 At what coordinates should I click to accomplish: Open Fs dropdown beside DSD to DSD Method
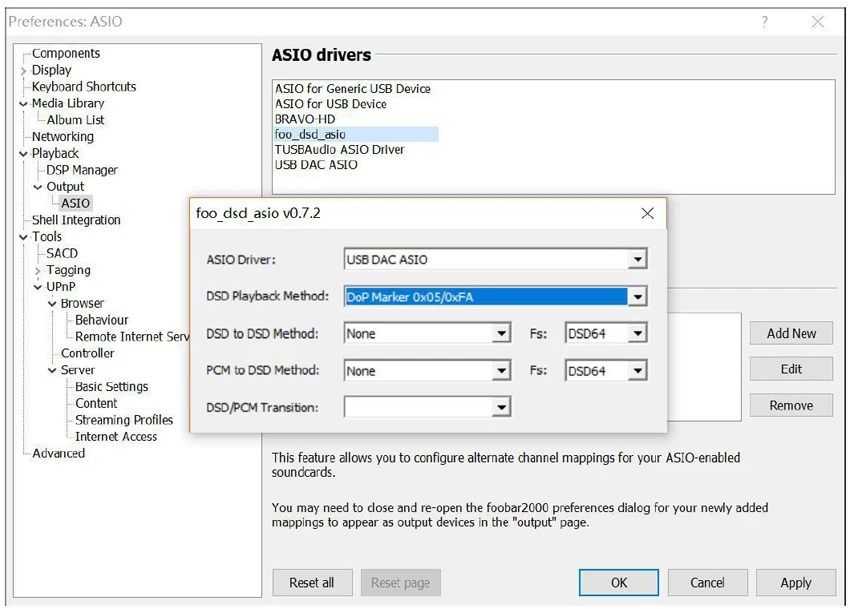pyautogui.click(x=638, y=333)
